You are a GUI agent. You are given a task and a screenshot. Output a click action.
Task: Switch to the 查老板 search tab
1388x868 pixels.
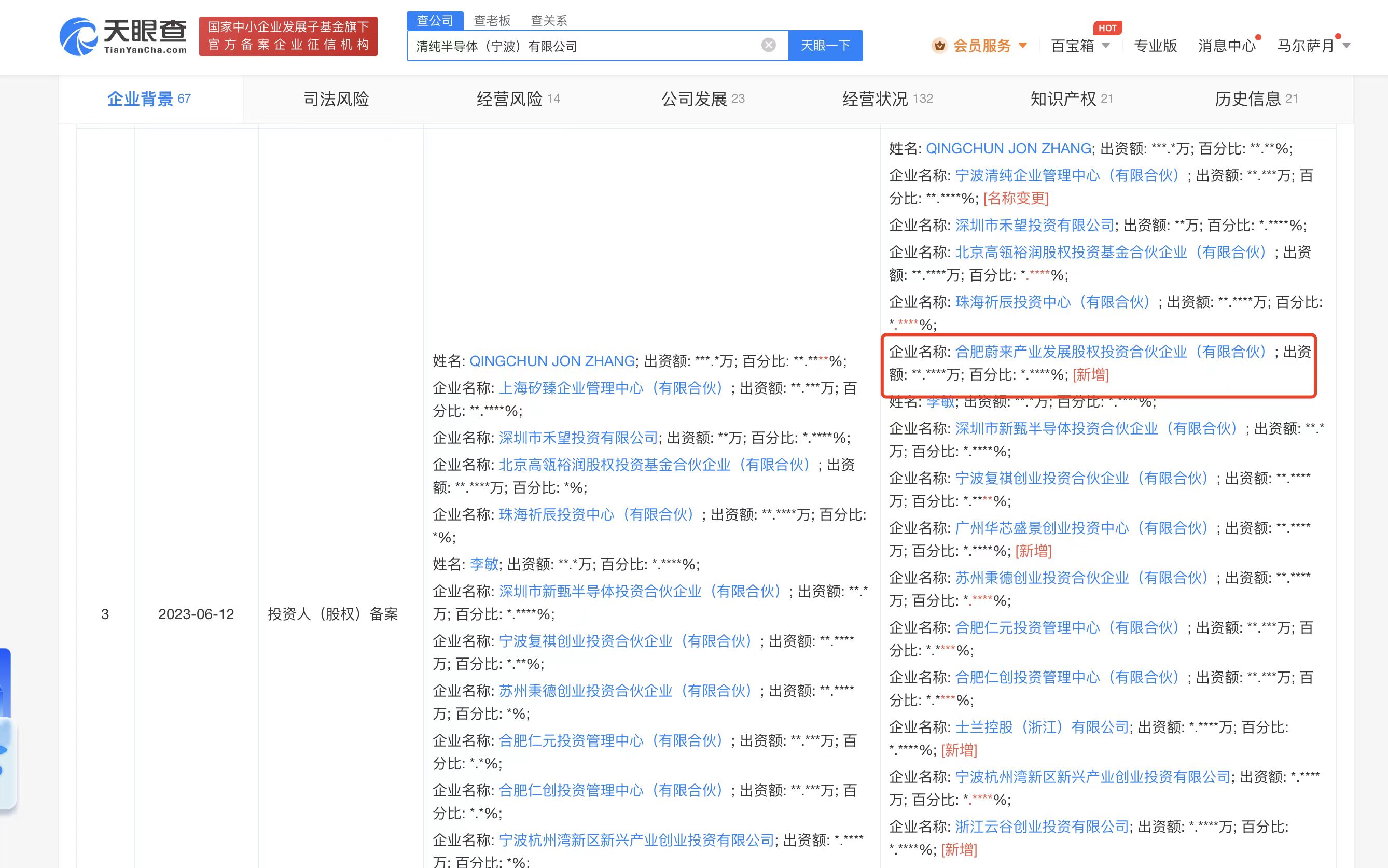[x=492, y=21]
